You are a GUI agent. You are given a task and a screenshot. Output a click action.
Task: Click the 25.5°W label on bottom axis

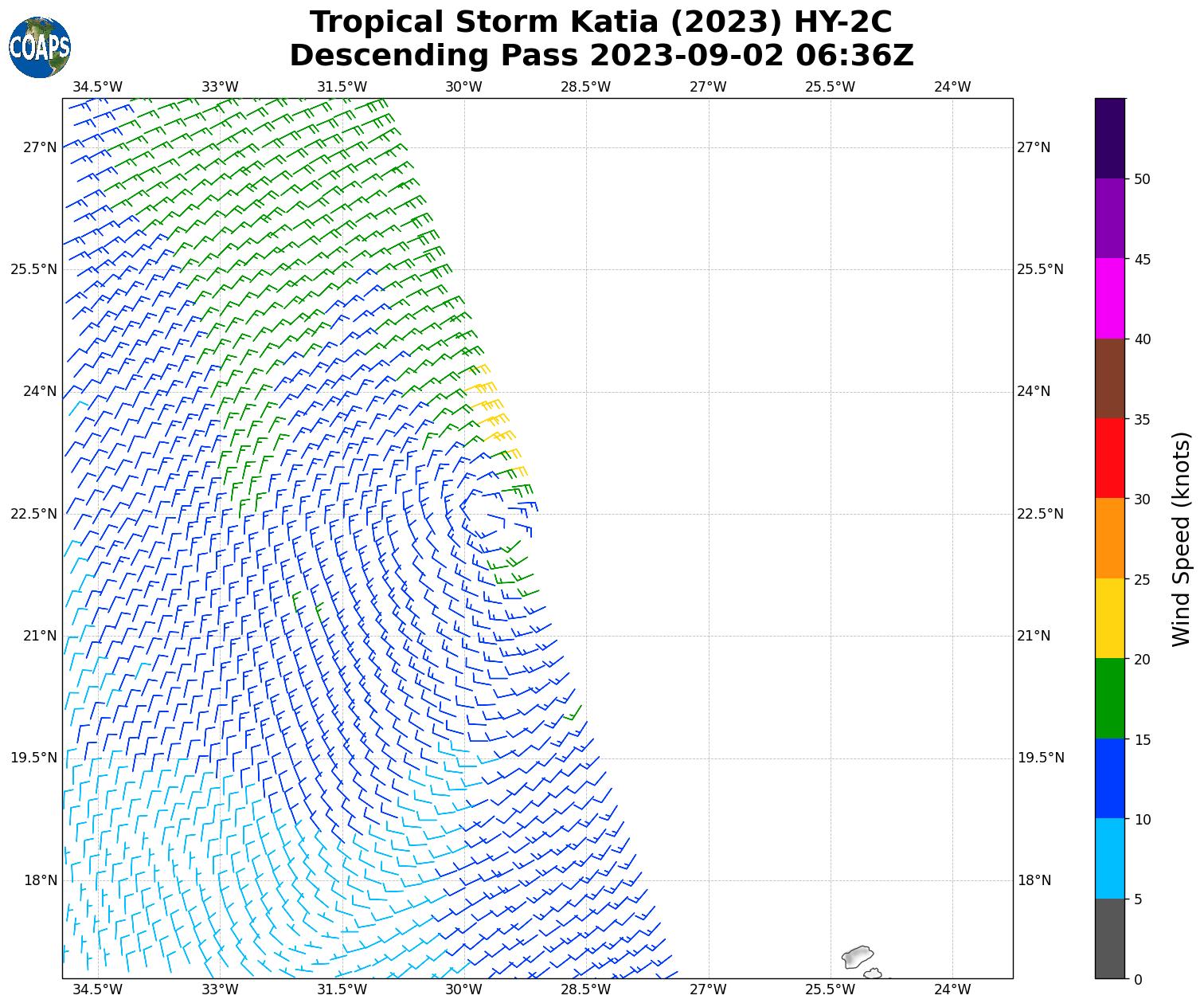click(x=830, y=989)
